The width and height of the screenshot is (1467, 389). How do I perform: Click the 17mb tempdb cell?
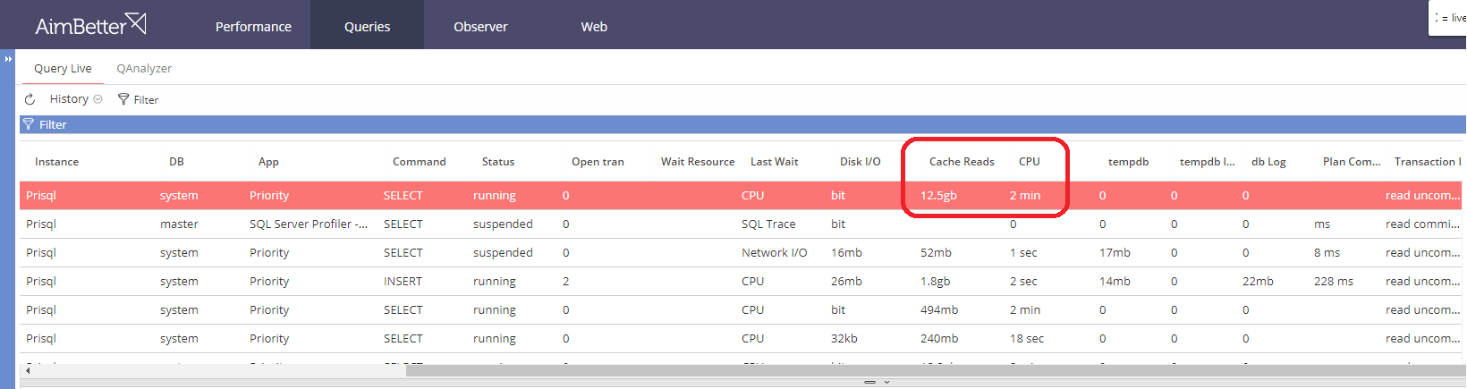pos(1114,252)
